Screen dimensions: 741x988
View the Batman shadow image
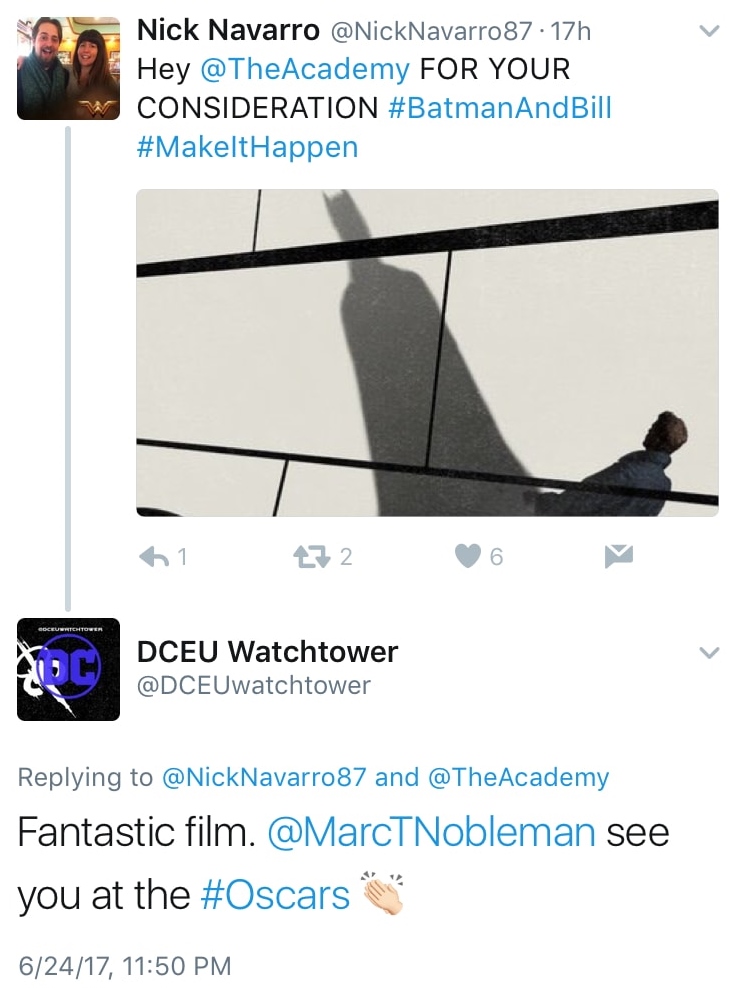[x=427, y=353]
